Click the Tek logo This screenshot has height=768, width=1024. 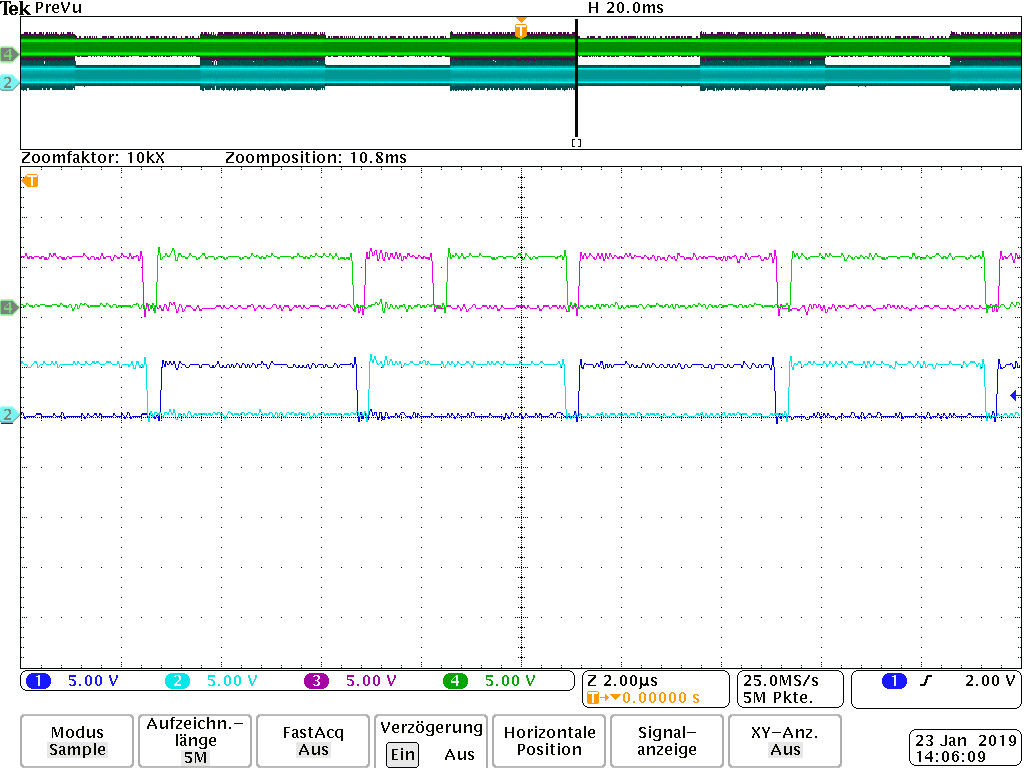pyautogui.click(x=16, y=8)
